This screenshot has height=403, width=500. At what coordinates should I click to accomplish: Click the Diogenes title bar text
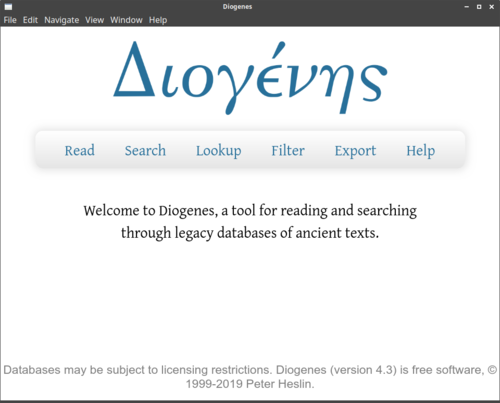pyautogui.click(x=237, y=7)
